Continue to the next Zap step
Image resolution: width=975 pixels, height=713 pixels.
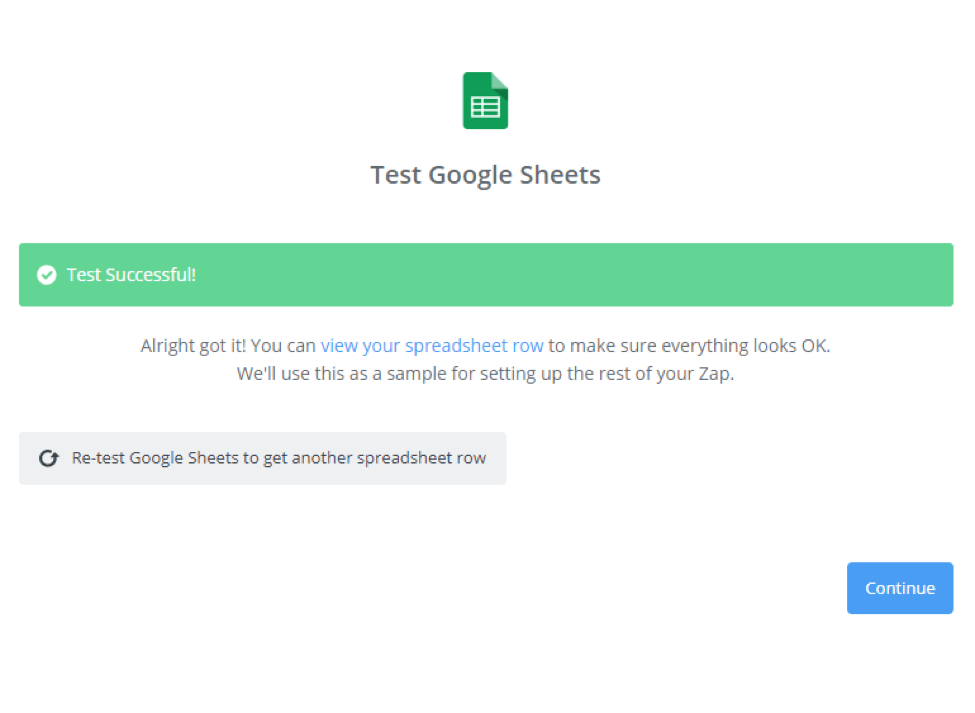click(x=900, y=588)
